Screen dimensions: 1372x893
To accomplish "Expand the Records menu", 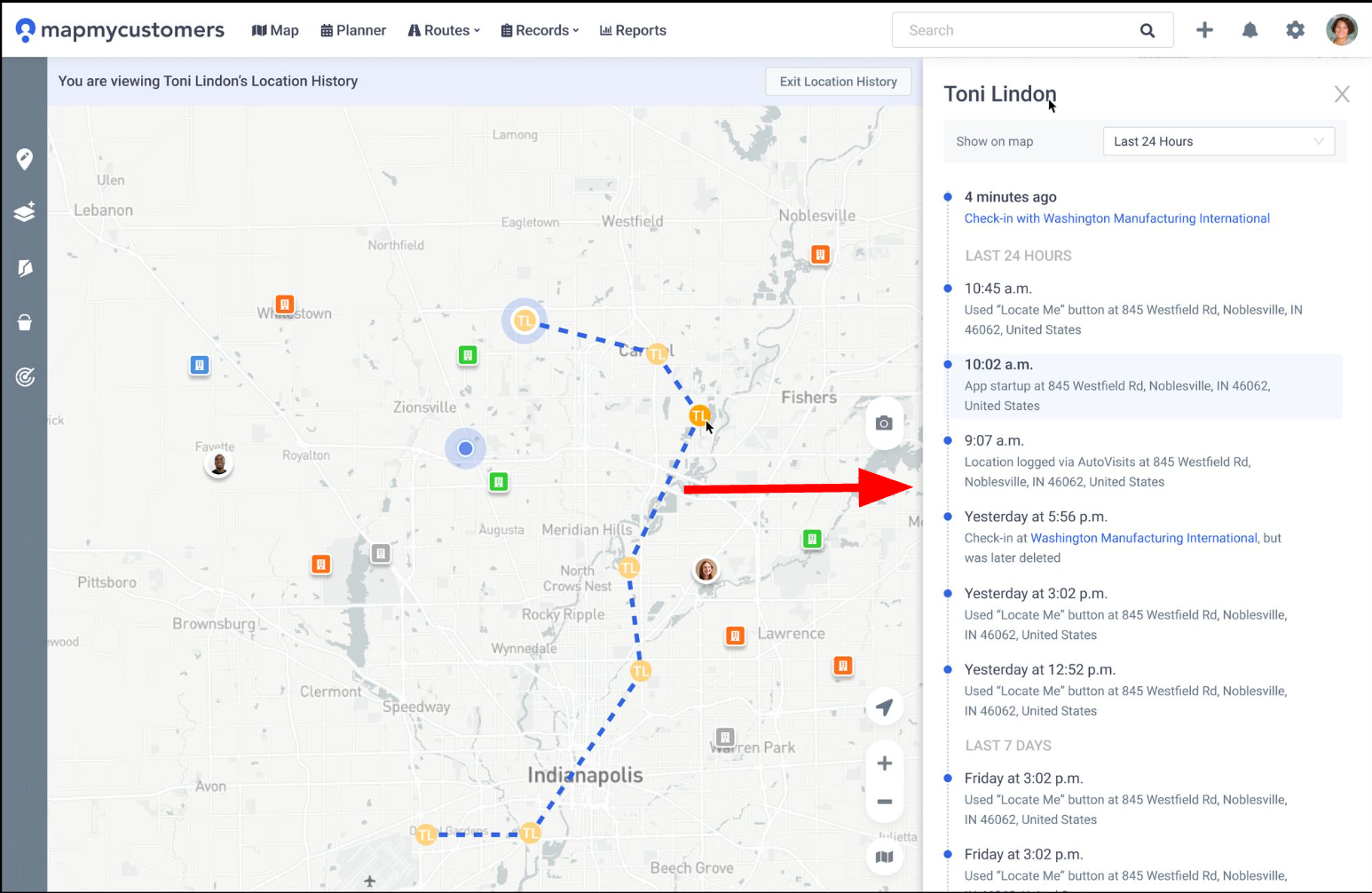I will click(x=540, y=30).
